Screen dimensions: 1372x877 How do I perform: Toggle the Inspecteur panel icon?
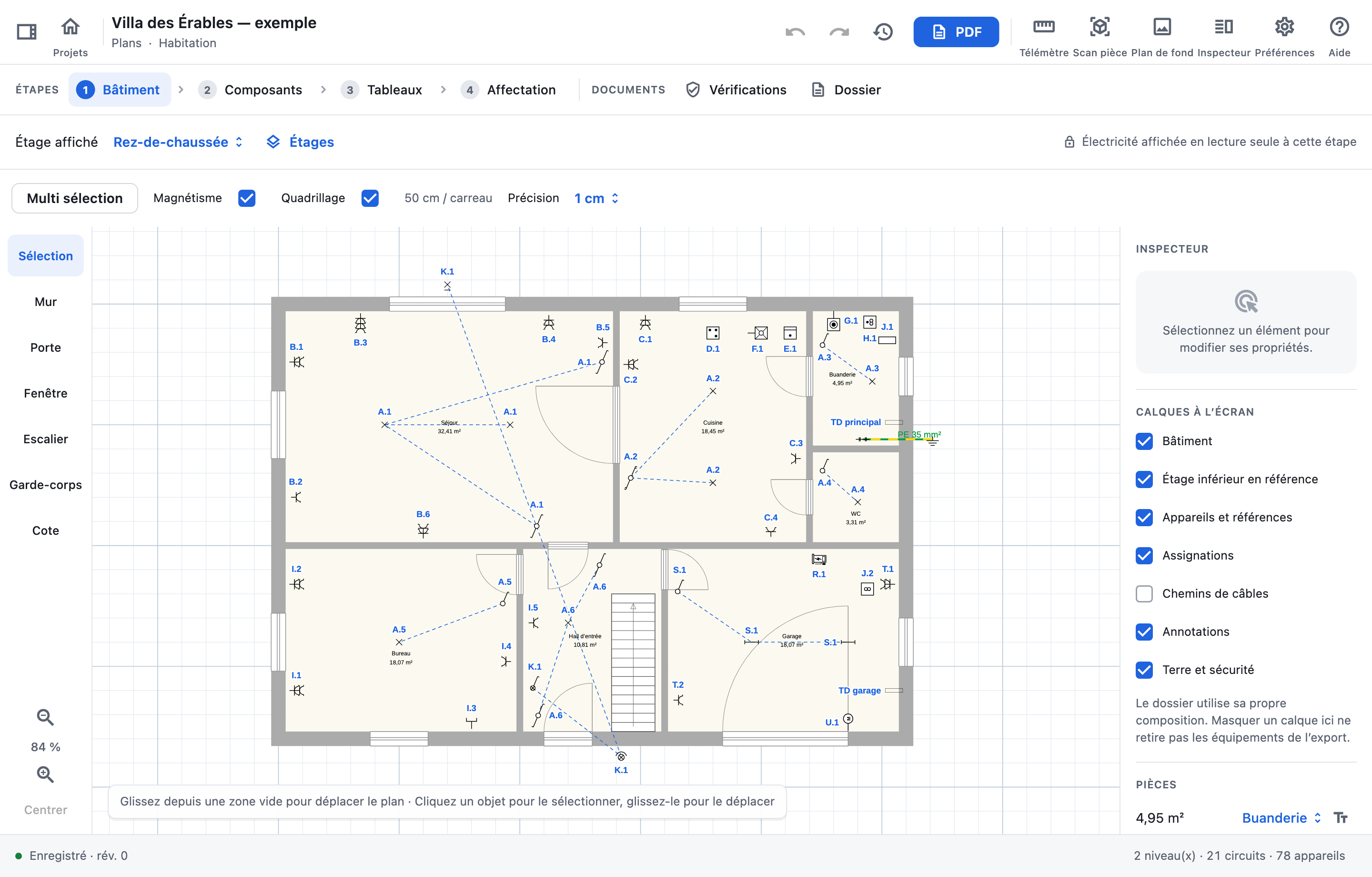point(1223,27)
